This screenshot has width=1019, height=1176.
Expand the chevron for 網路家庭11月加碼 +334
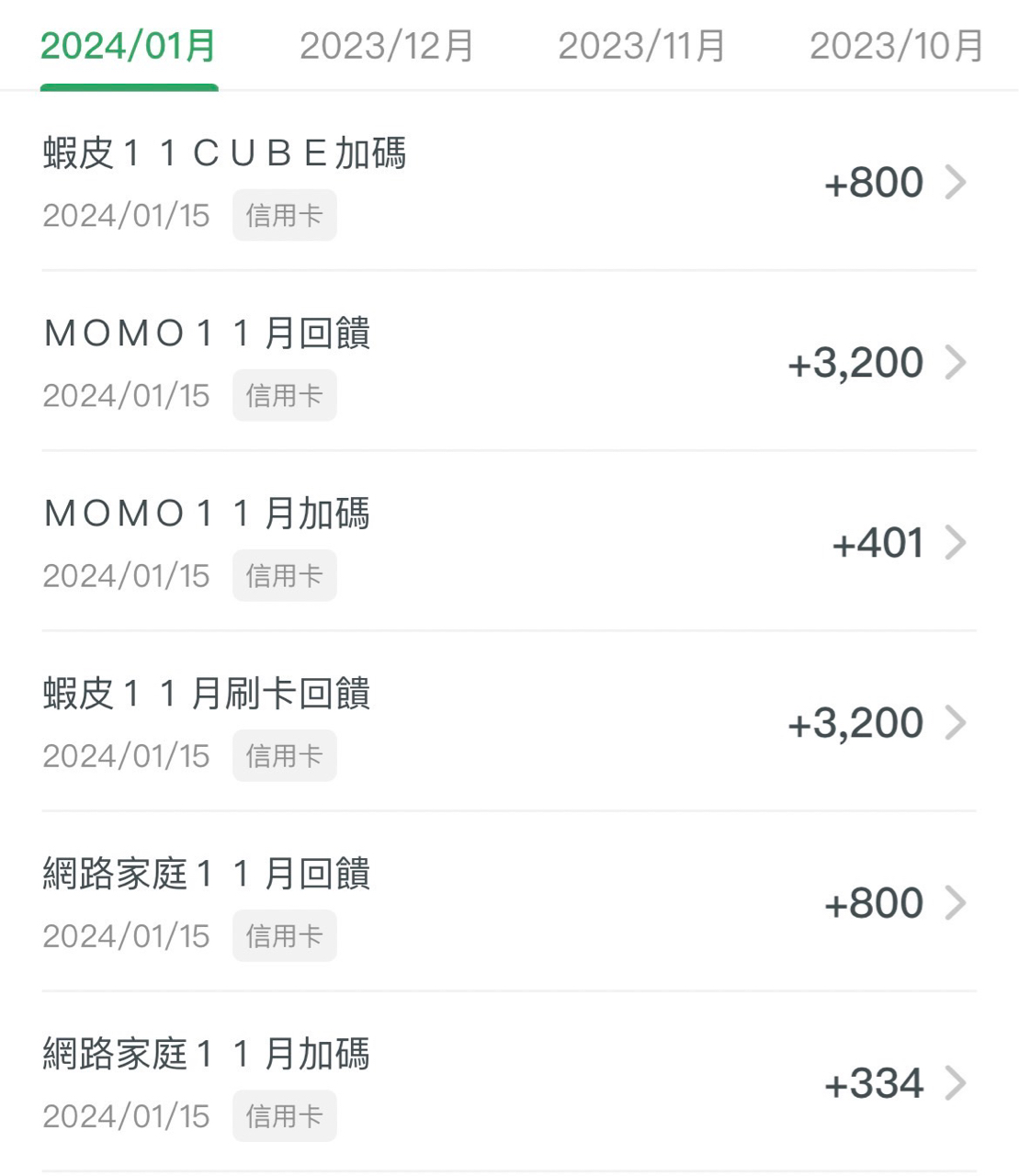click(957, 1082)
